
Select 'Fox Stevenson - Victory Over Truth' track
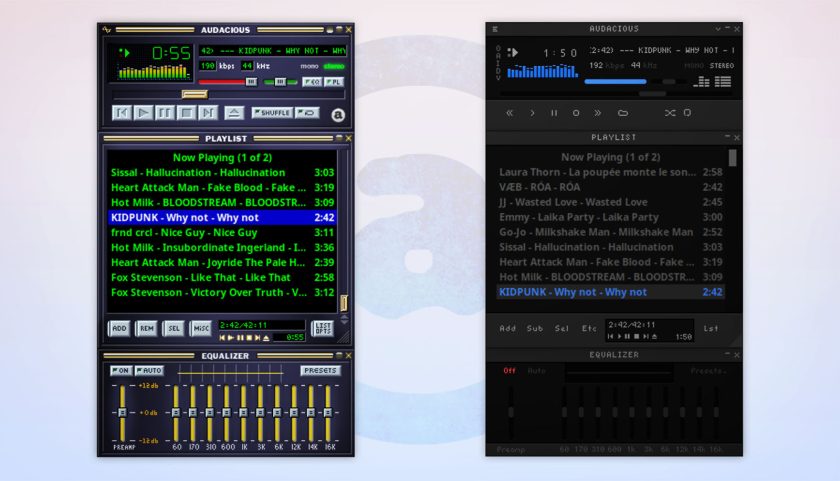pos(222,292)
